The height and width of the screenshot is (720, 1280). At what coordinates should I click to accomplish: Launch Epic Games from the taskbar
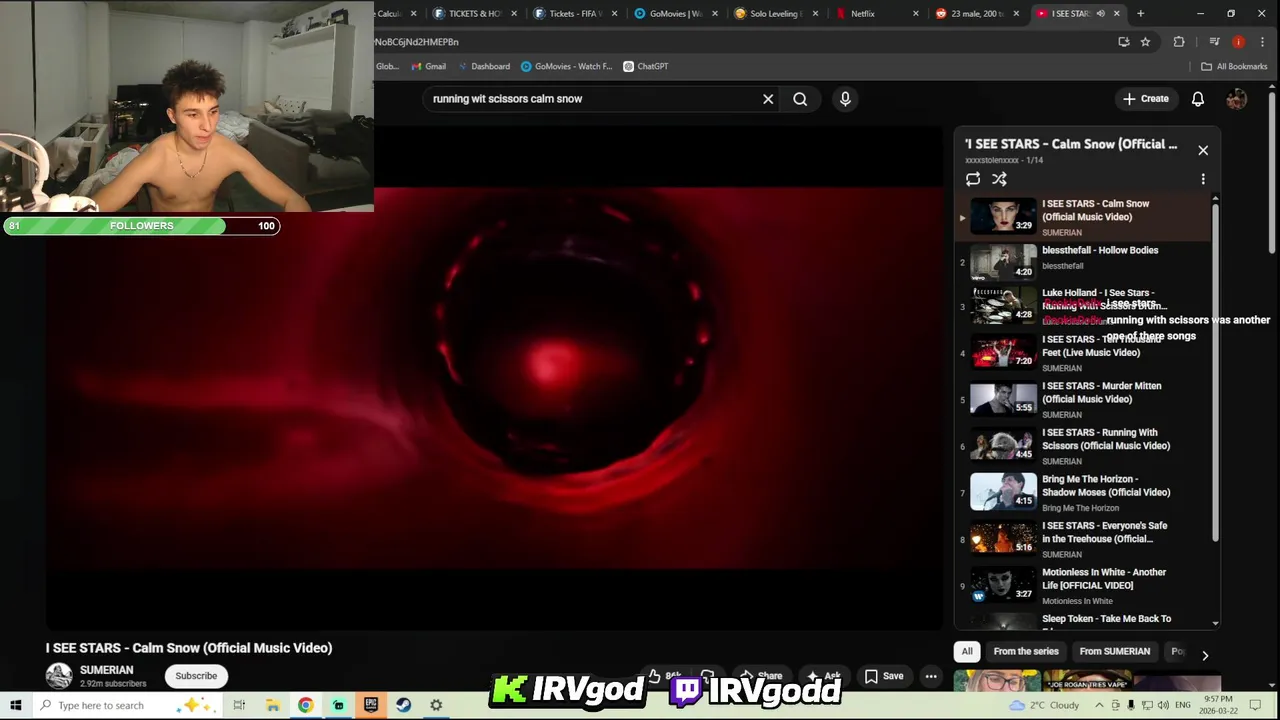(x=371, y=705)
